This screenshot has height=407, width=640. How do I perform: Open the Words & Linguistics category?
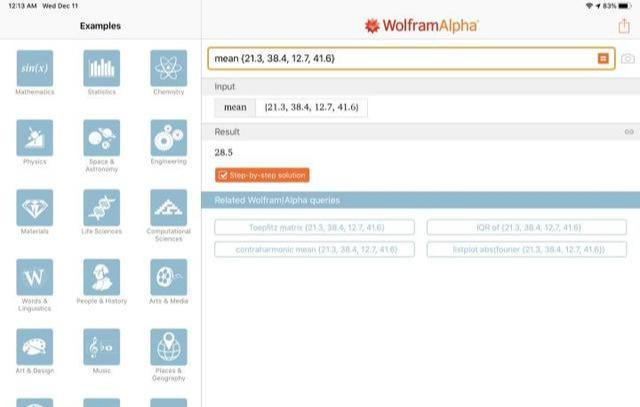(x=35, y=277)
